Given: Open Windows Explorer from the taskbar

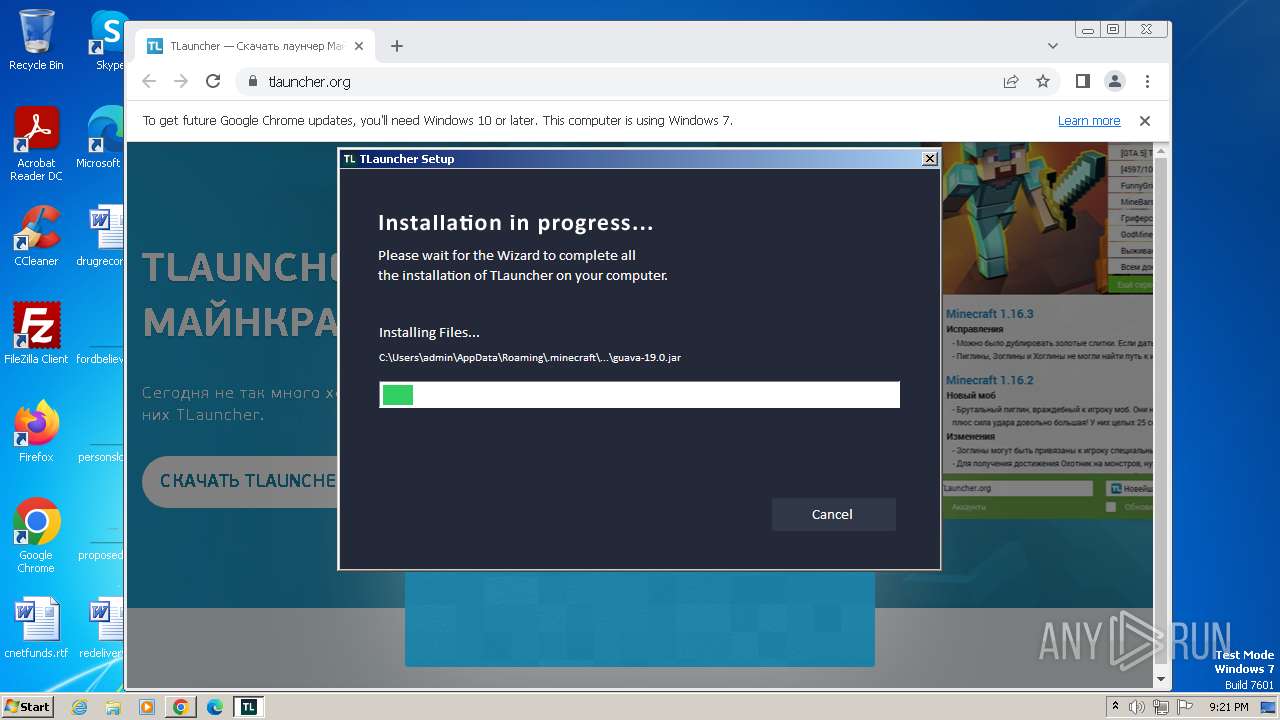Looking at the screenshot, I should pos(113,707).
